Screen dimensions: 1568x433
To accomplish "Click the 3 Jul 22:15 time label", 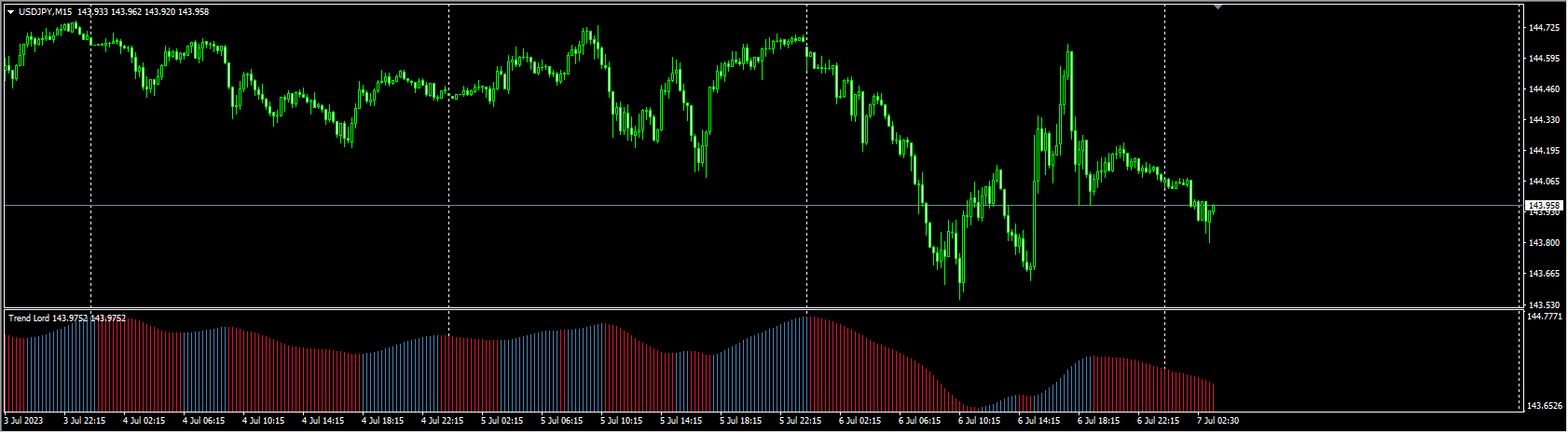I will pos(85,421).
